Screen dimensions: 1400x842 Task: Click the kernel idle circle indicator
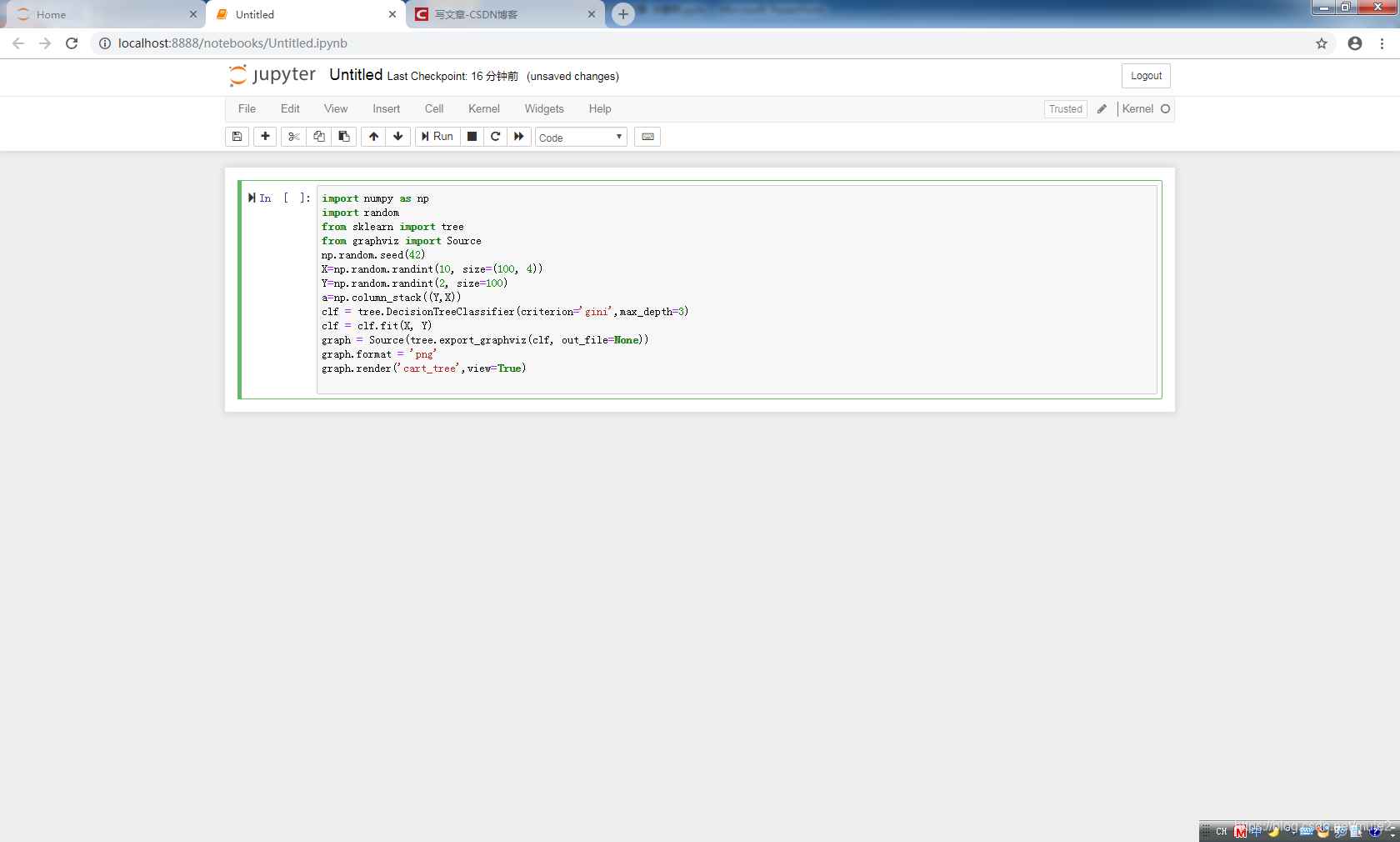tap(1165, 109)
